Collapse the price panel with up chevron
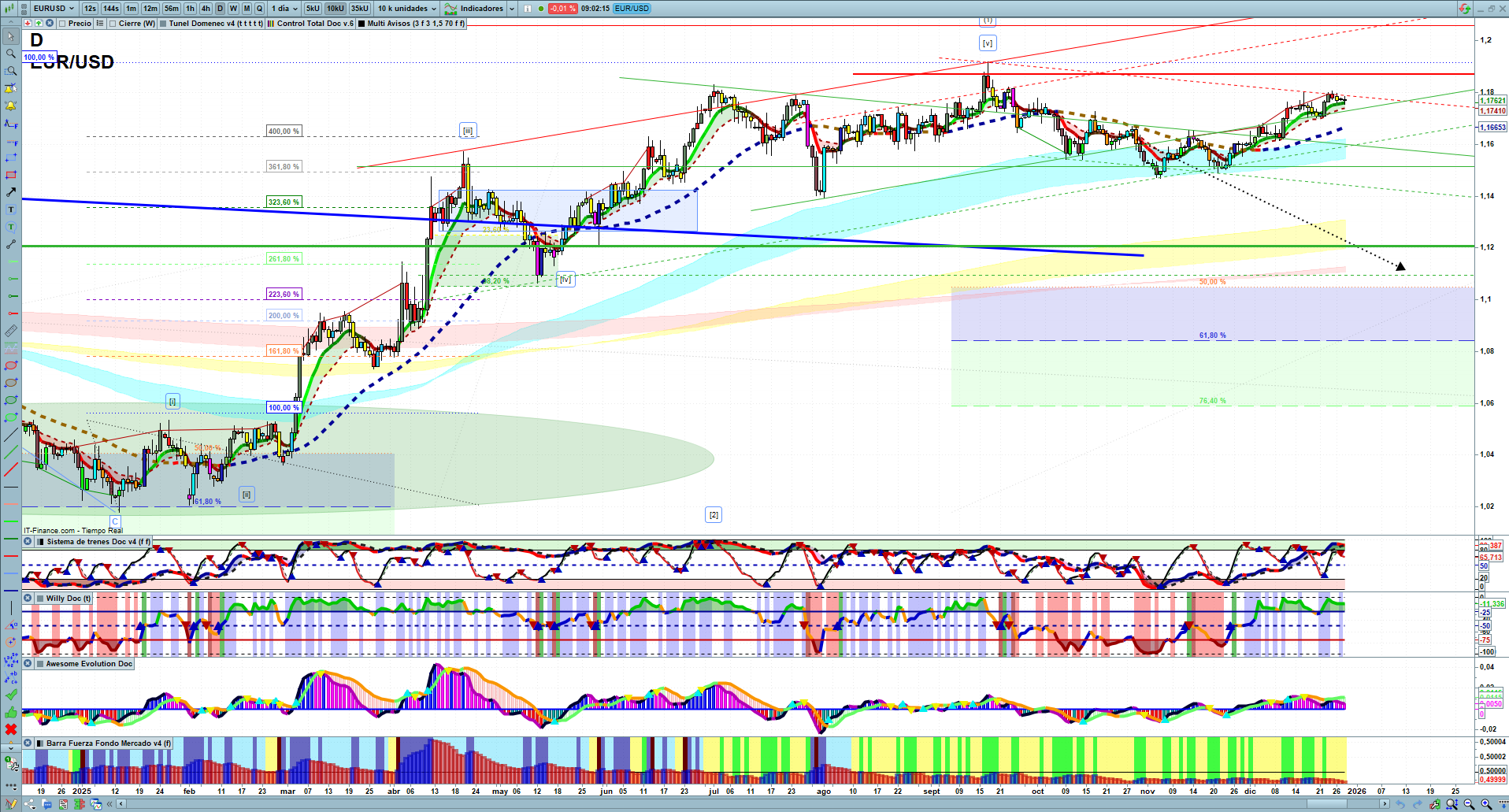1509x812 pixels. click(x=10, y=24)
